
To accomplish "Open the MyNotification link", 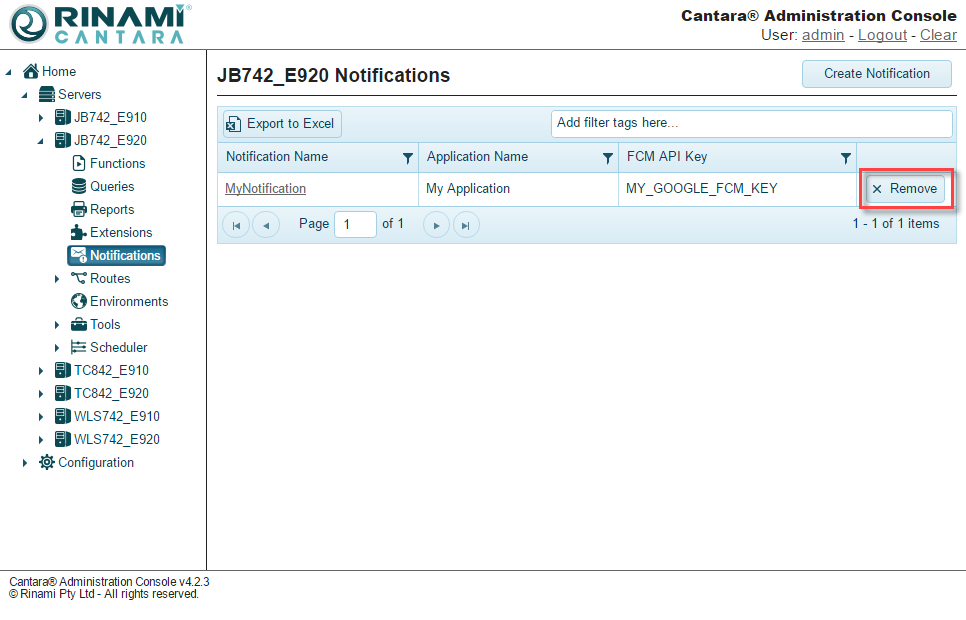I will [x=265, y=189].
